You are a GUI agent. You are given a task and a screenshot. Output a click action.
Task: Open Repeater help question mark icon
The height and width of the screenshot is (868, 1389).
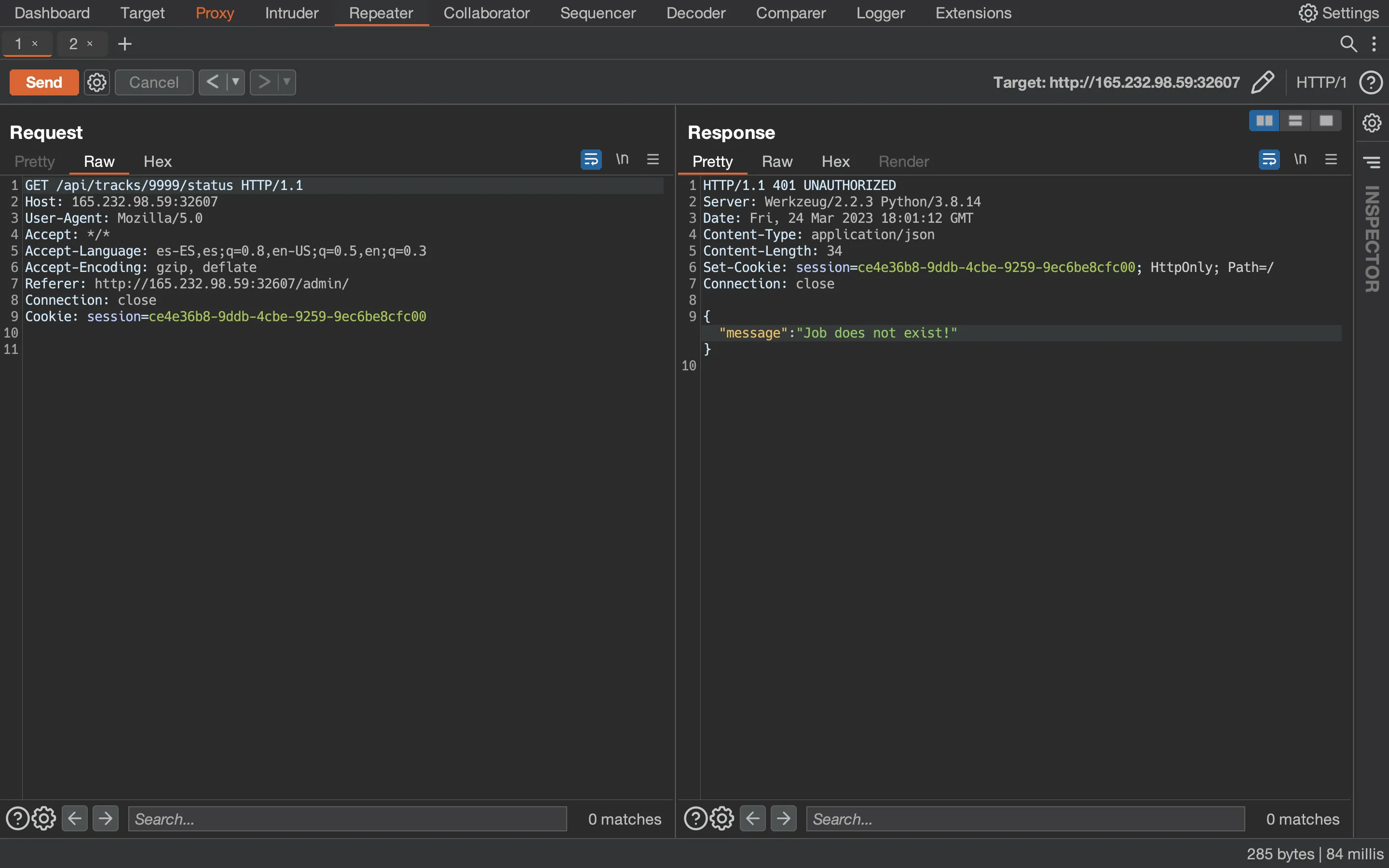[1371, 82]
